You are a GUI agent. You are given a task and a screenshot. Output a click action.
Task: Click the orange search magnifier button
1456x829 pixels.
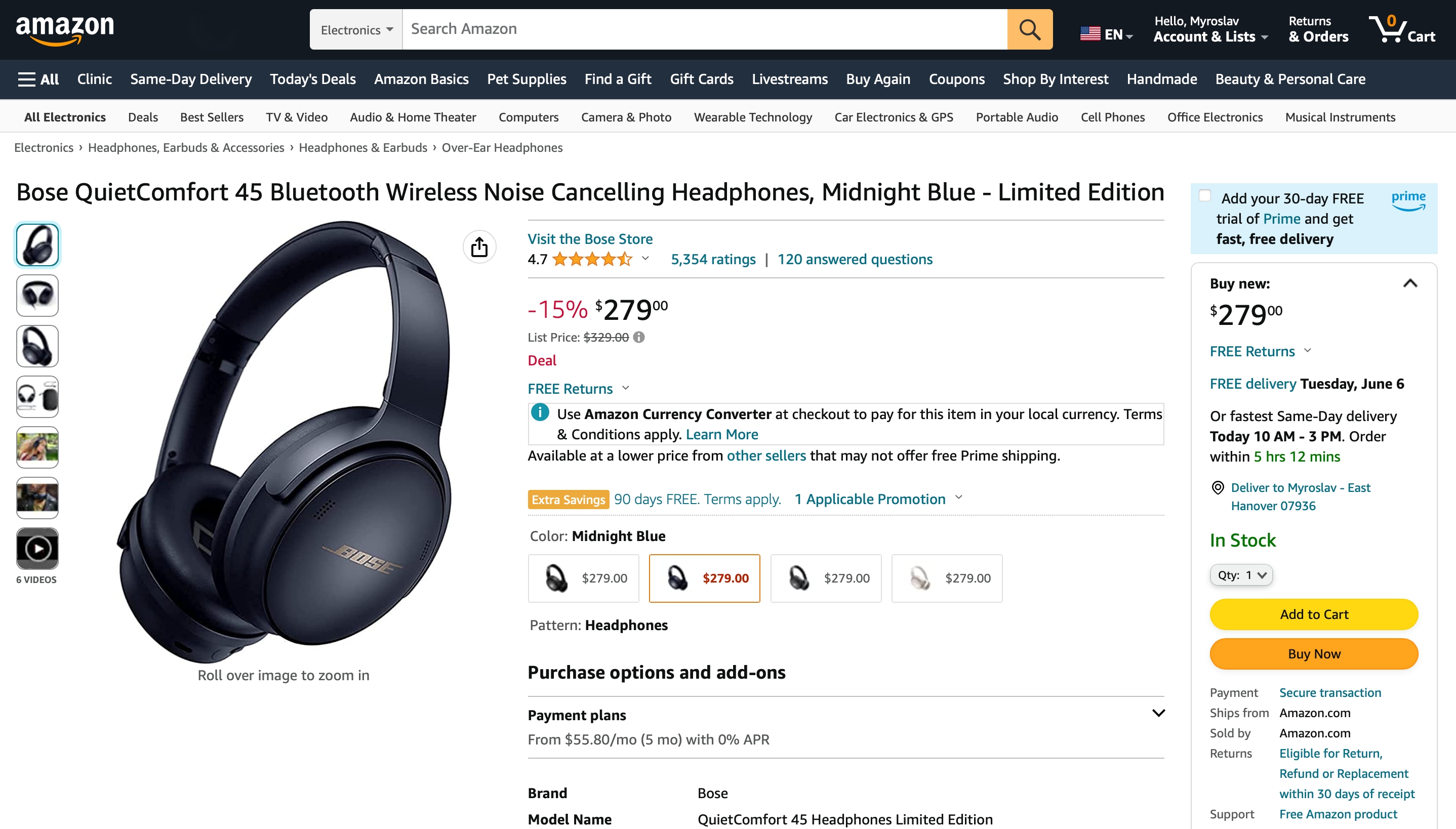[x=1029, y=29]
